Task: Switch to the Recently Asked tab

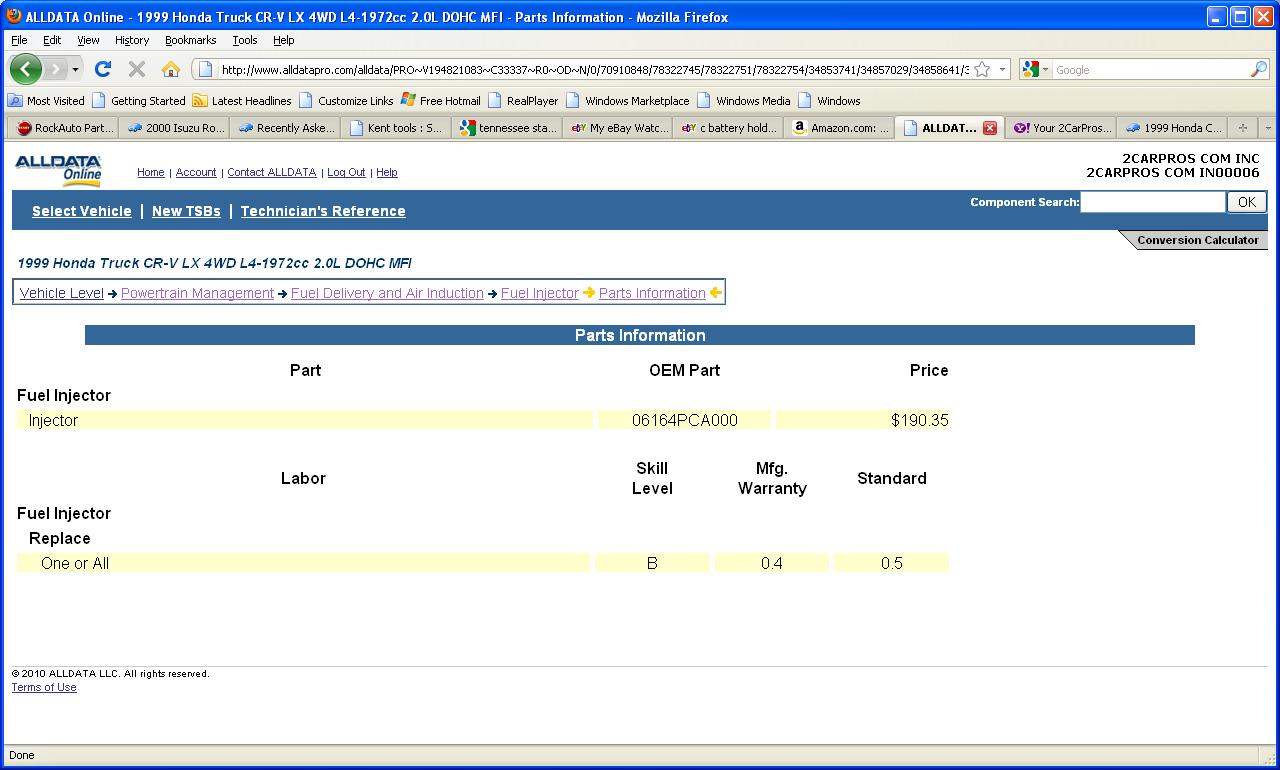Action: (286, 128)
